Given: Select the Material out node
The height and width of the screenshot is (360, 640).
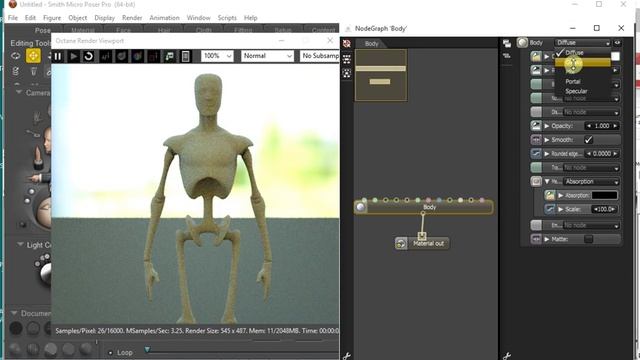Looking at the screenshot, I should (x=422, y=244).
